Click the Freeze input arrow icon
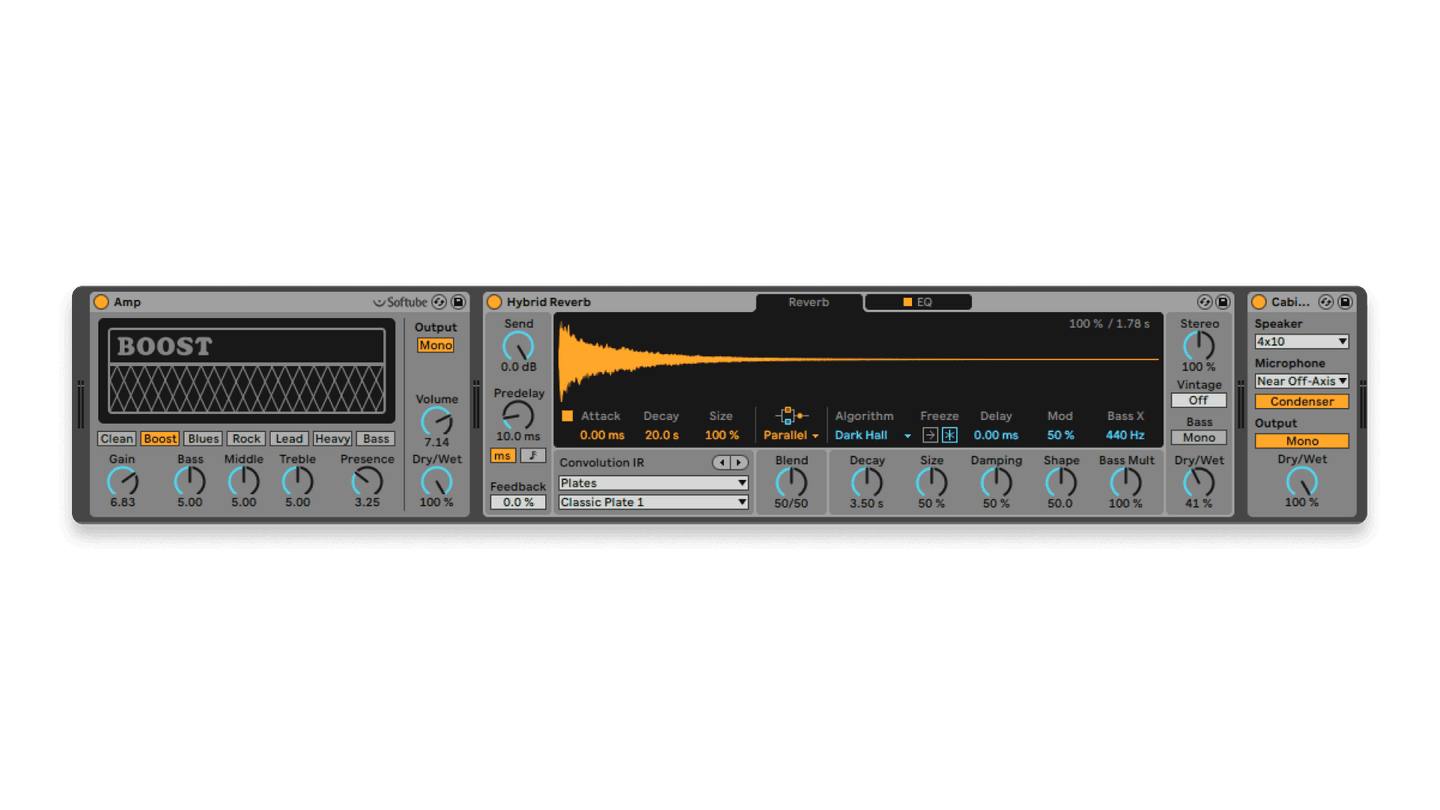1440x810 pixels. coord(931,434)
